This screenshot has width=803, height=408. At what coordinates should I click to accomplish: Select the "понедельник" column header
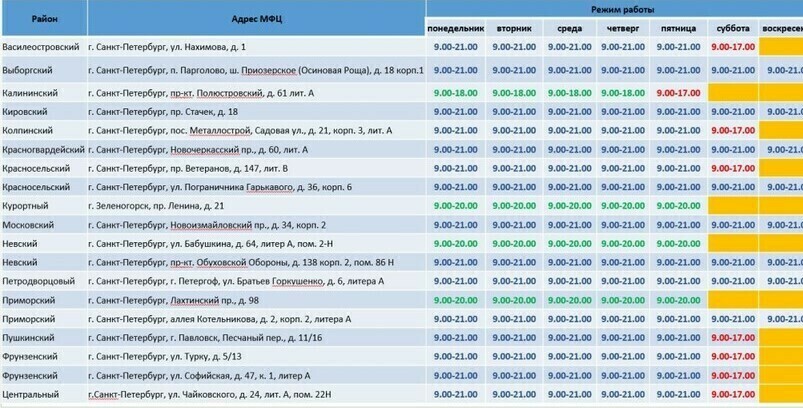(x=455, y=28)
